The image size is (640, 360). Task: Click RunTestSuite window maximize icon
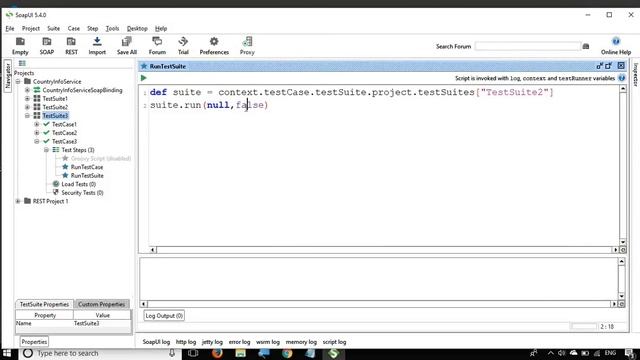[609, 66]
